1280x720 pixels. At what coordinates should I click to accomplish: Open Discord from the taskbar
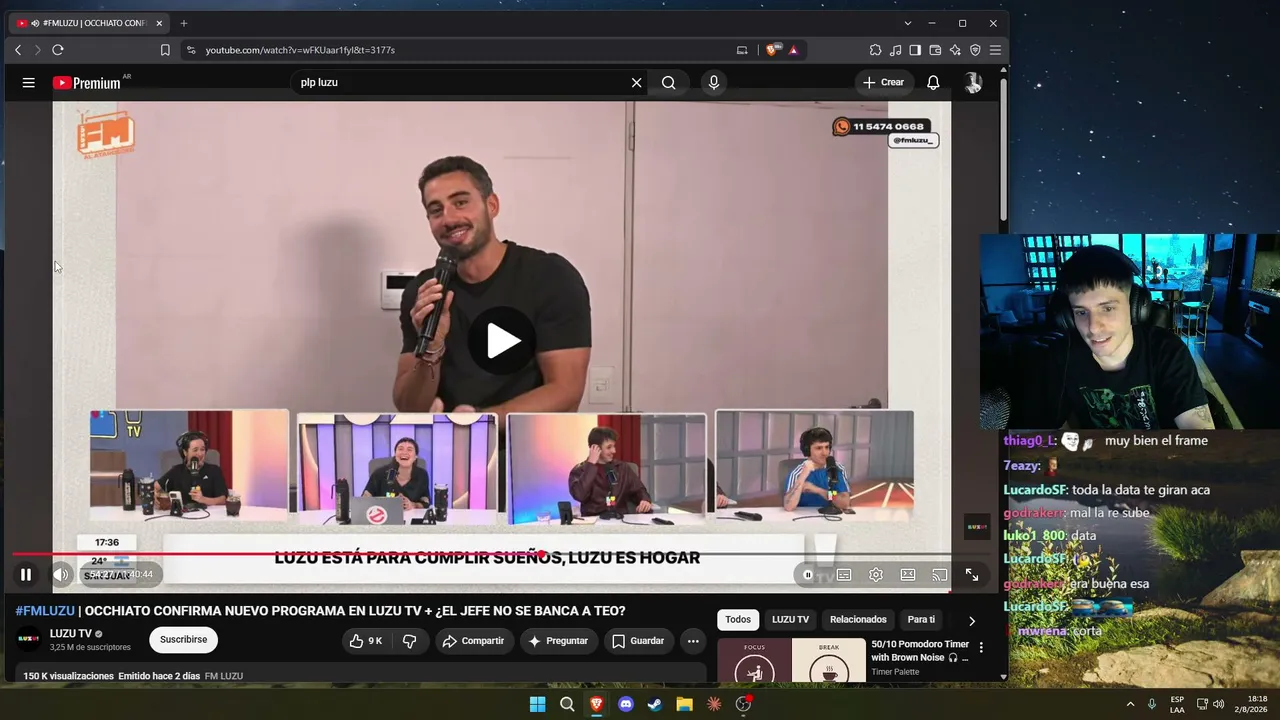tap(626, 704)
